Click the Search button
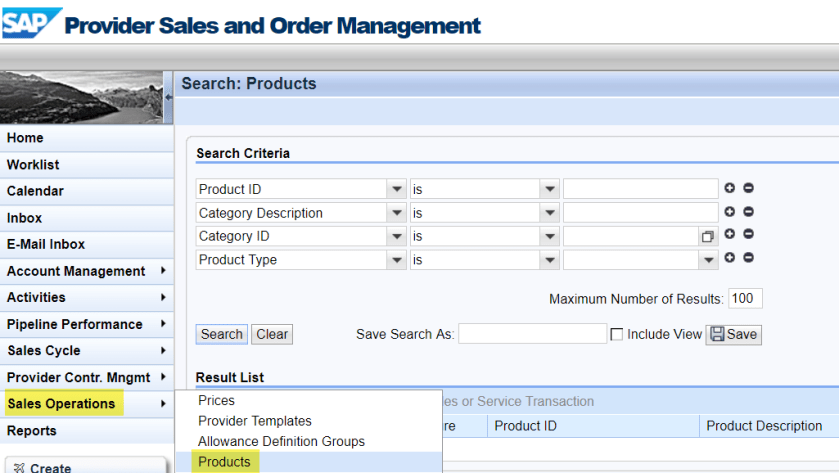Viewport: 839px width, 473px height. coord(221,334)
